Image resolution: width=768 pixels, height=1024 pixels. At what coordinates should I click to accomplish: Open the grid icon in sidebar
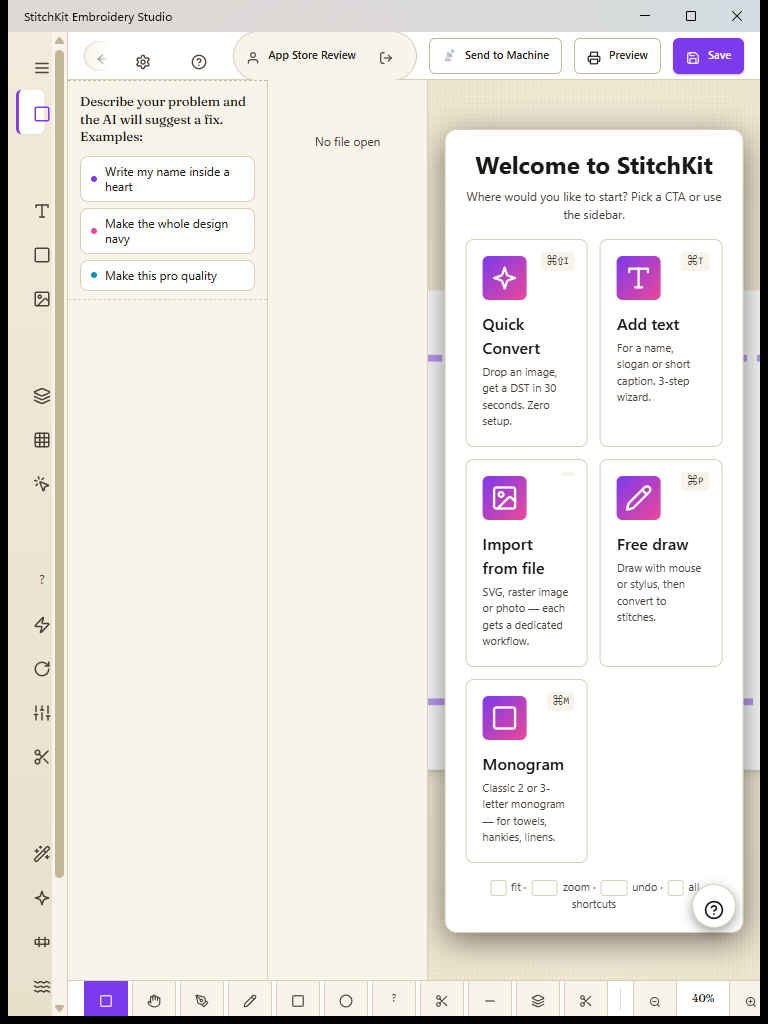(42, 440)
